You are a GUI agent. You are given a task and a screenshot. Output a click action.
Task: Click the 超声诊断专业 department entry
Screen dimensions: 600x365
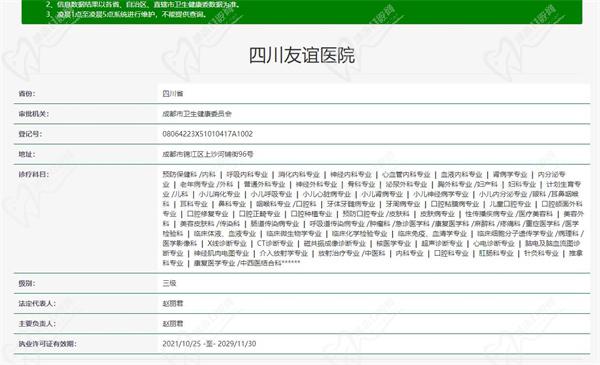pyautogui.click(x=442, y=243)
